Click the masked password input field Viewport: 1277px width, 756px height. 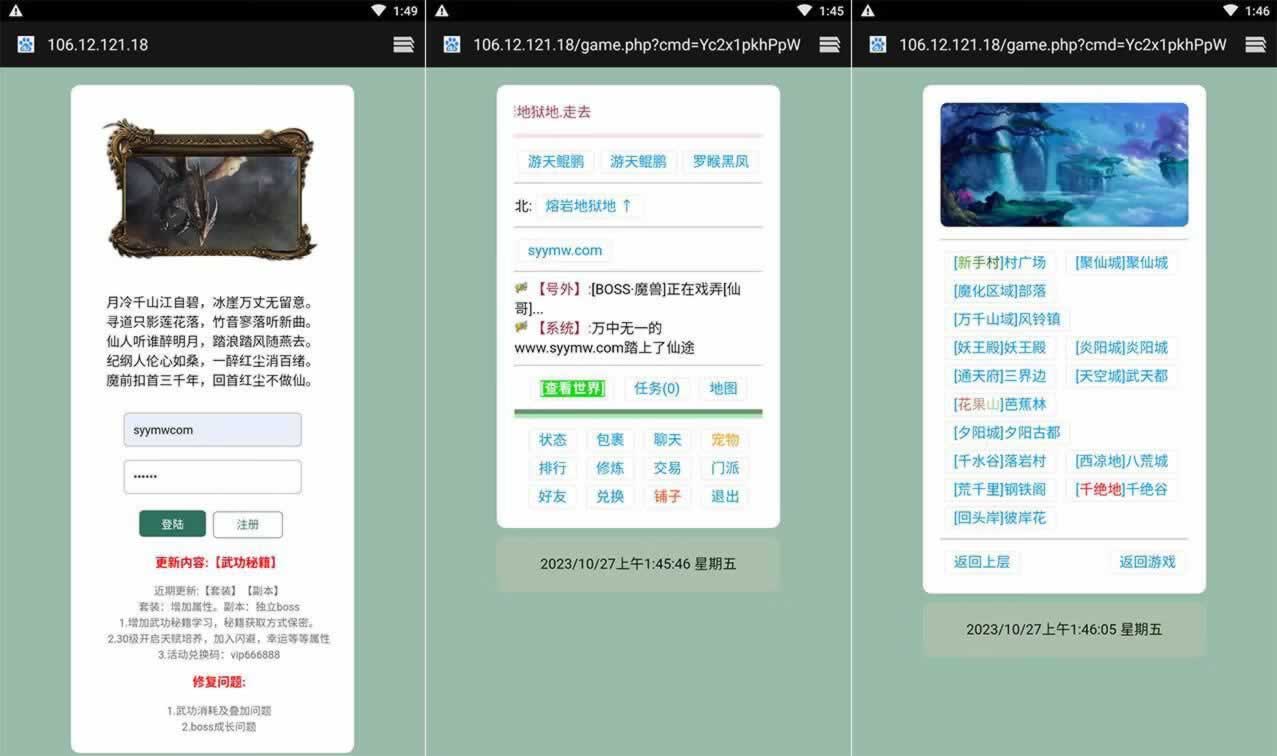pos(212,477)
